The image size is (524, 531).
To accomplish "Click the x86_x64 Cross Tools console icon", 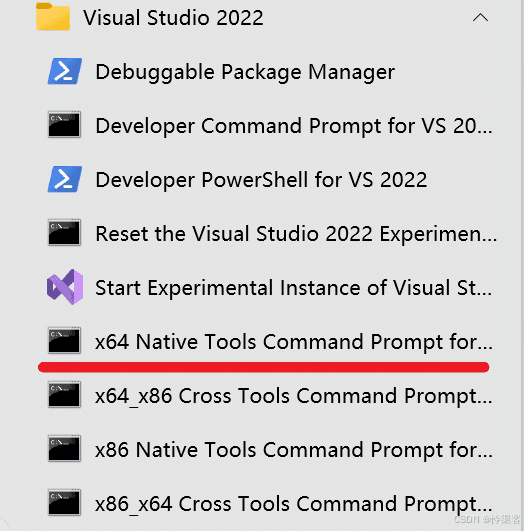I will [64, 502].
